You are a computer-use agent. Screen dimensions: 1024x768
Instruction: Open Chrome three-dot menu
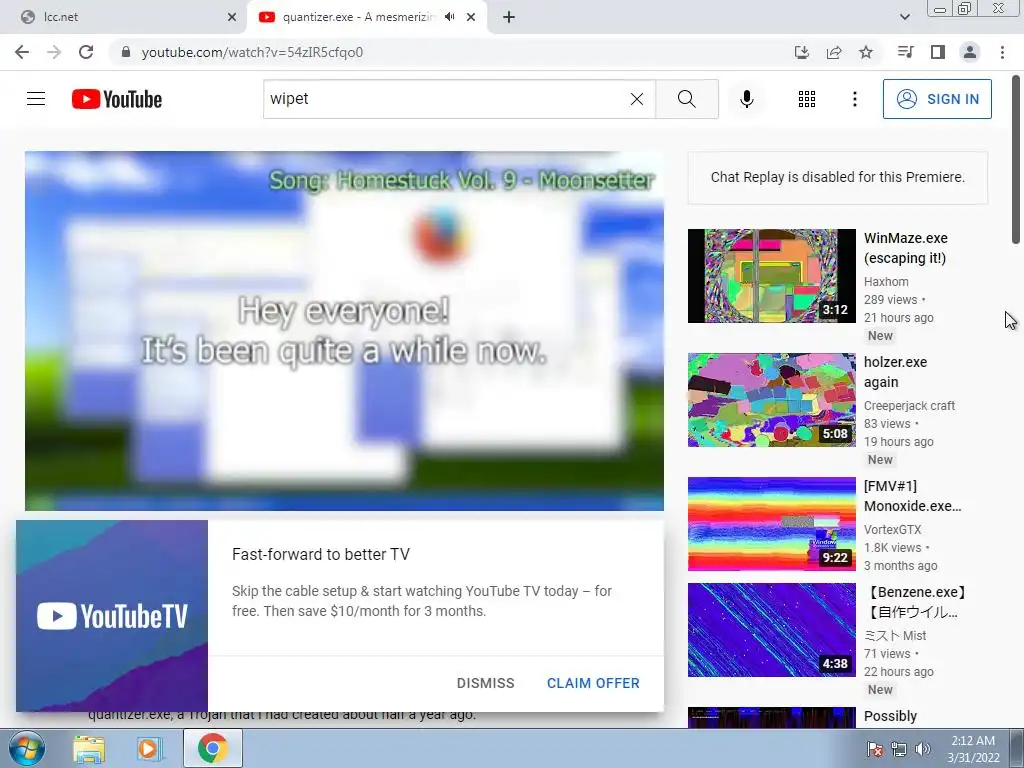coord(1002,52)
